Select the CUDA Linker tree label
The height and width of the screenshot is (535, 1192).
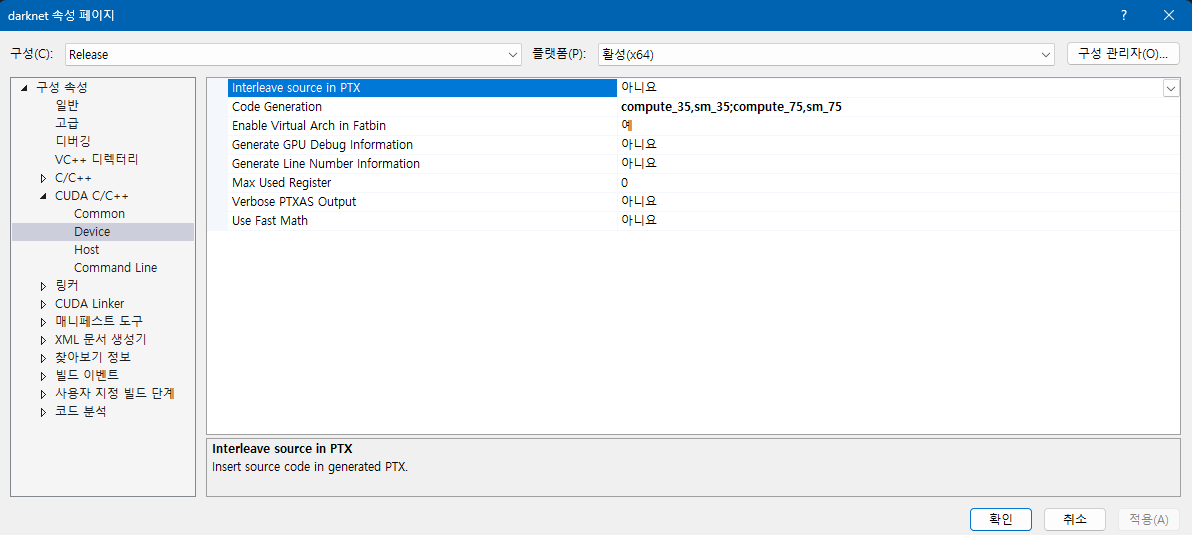tap(90, 304)
